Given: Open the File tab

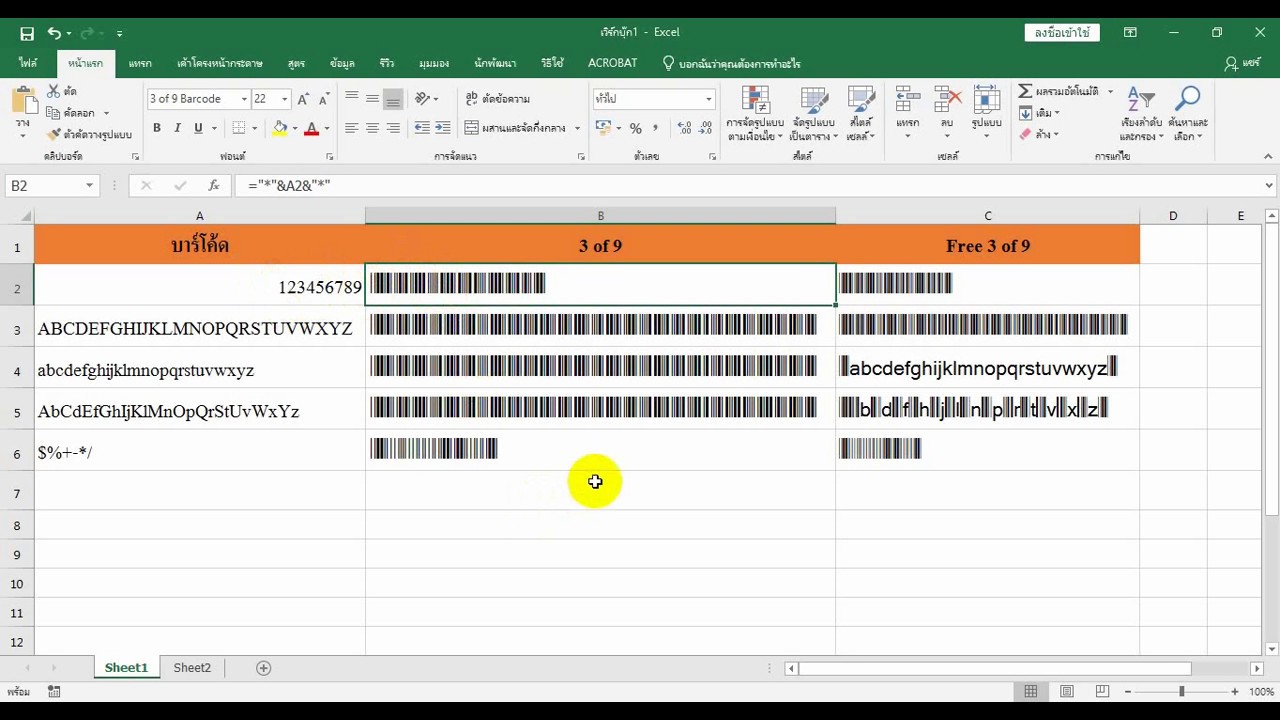Looking at the screenshot, I should pos(27,63).
